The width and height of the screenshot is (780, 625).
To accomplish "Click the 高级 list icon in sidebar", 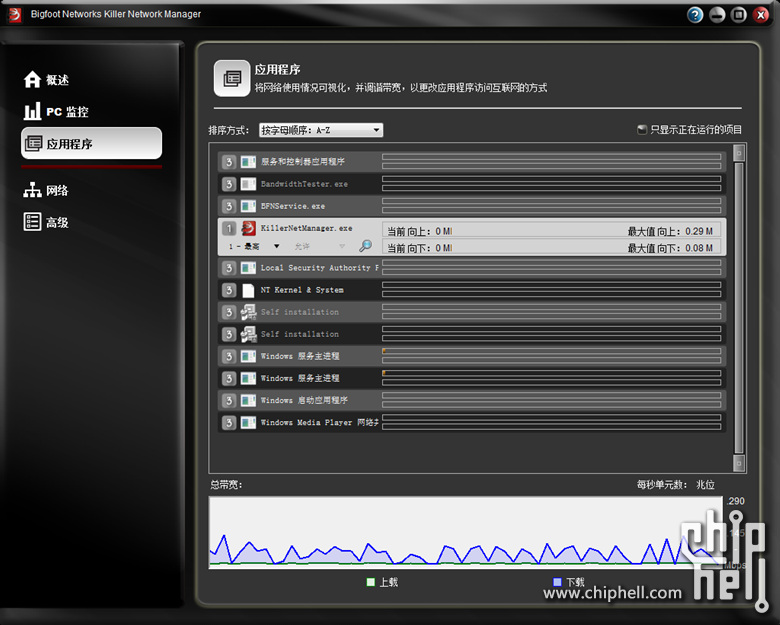I will 32,222.
